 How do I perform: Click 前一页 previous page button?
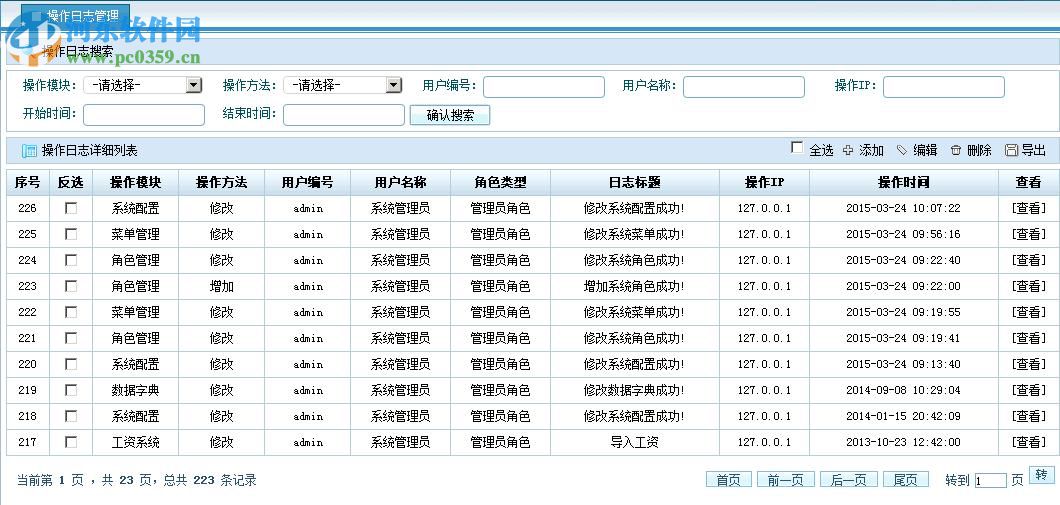click(786, 480)
